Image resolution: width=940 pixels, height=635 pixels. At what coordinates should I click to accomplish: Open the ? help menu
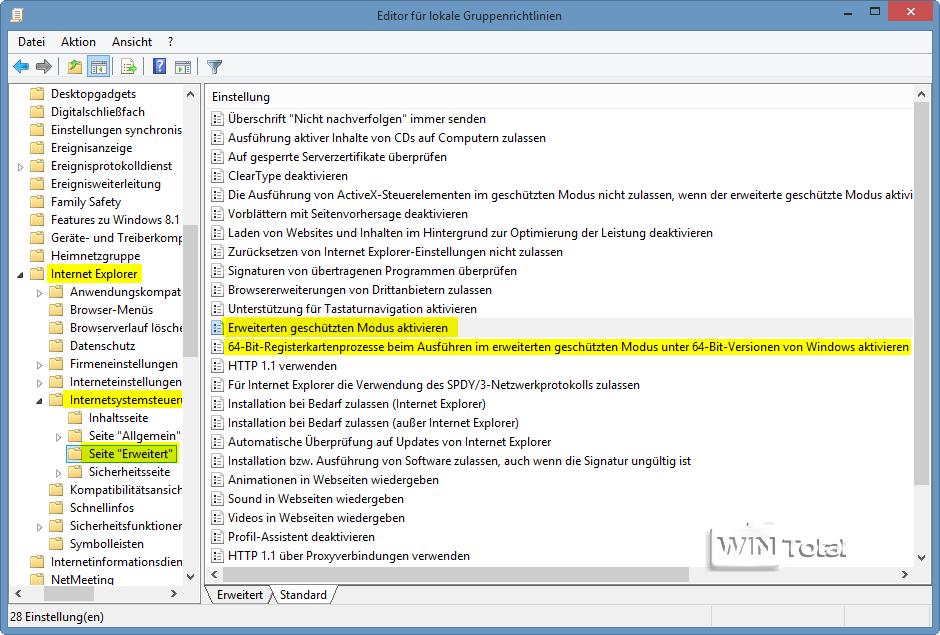[x=170, y=41]
